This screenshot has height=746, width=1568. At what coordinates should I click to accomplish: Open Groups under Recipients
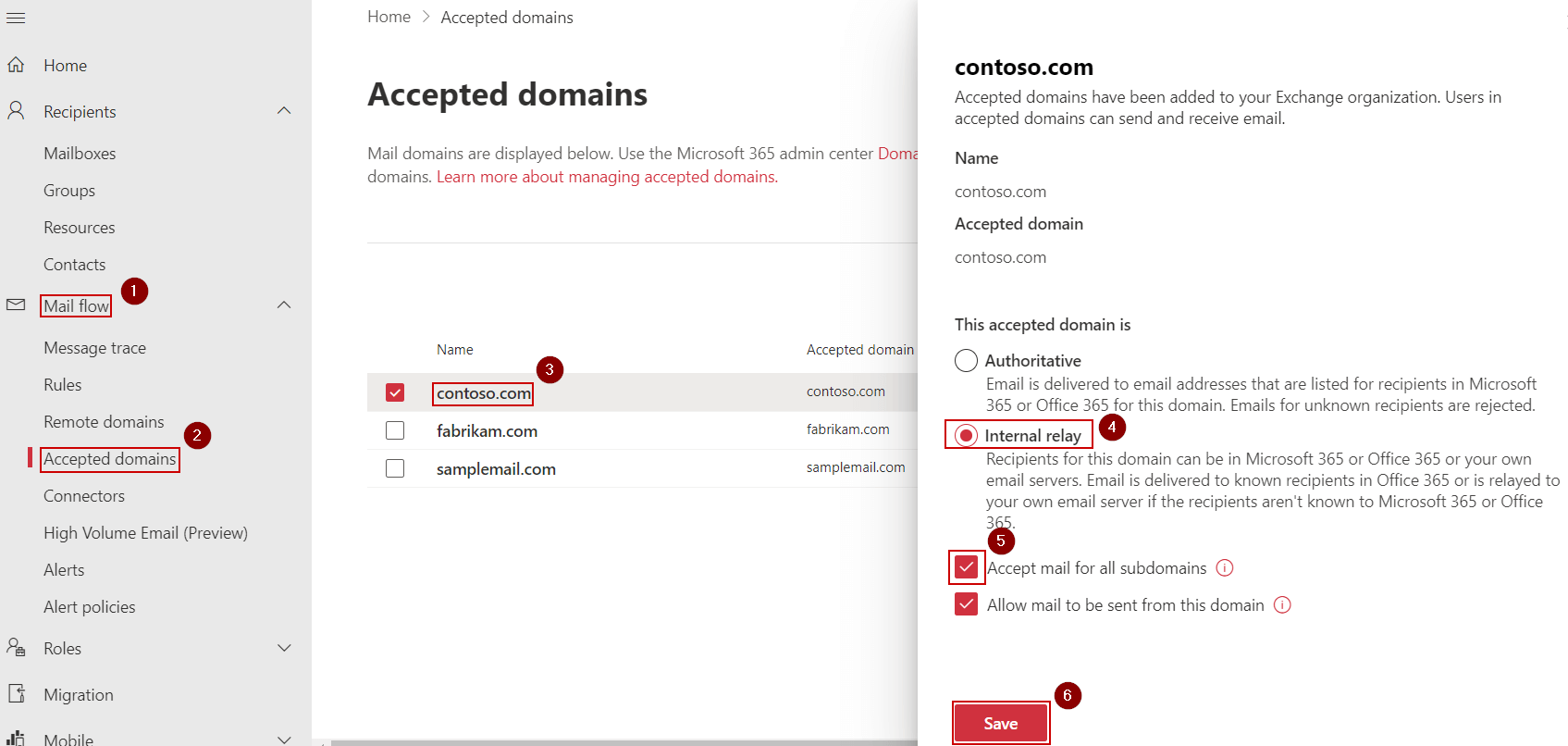tap(69, 191)
